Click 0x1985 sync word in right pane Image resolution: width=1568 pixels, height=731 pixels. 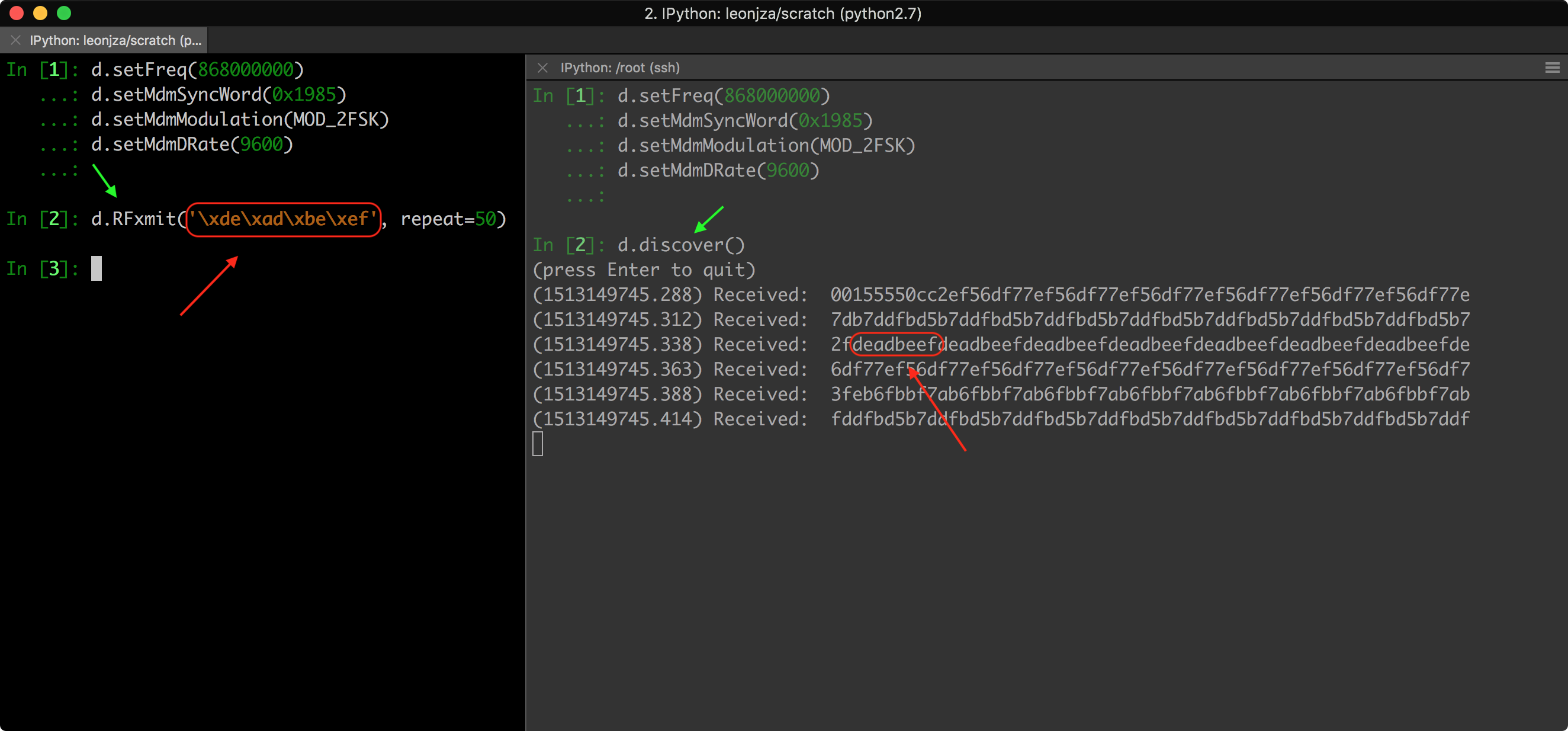[x=830, y=121]
